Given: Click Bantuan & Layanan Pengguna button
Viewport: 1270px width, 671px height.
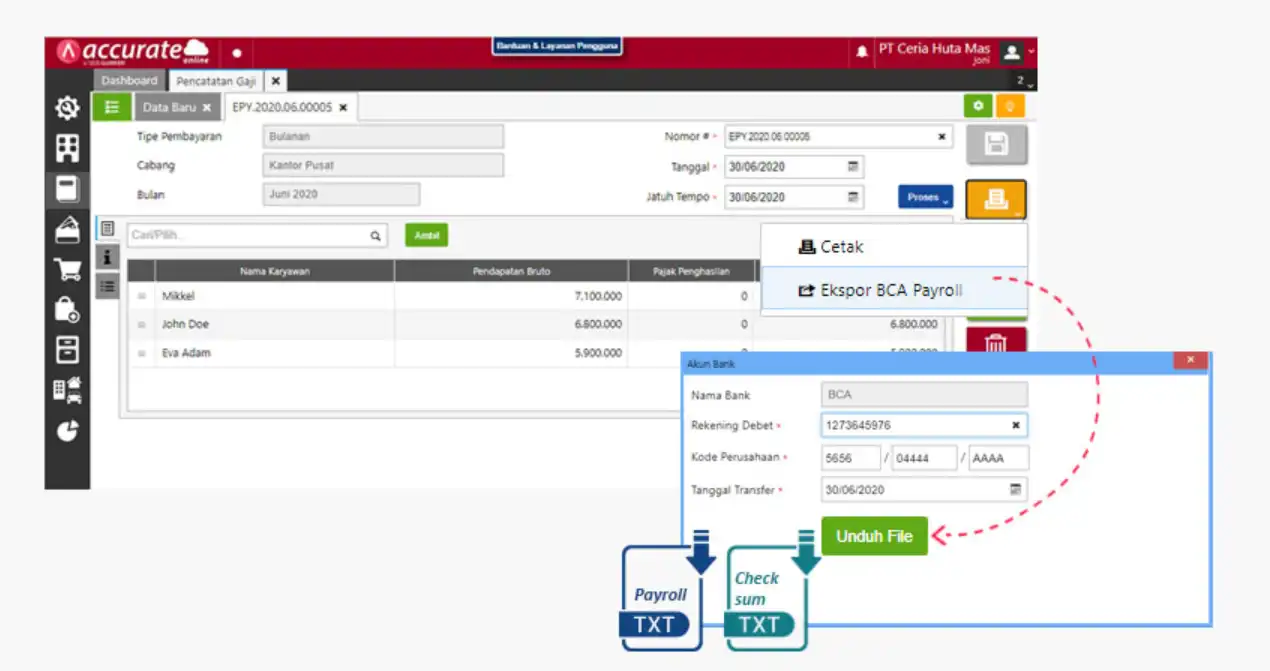Looking at the screenshot, I should [x=558, y=46].
